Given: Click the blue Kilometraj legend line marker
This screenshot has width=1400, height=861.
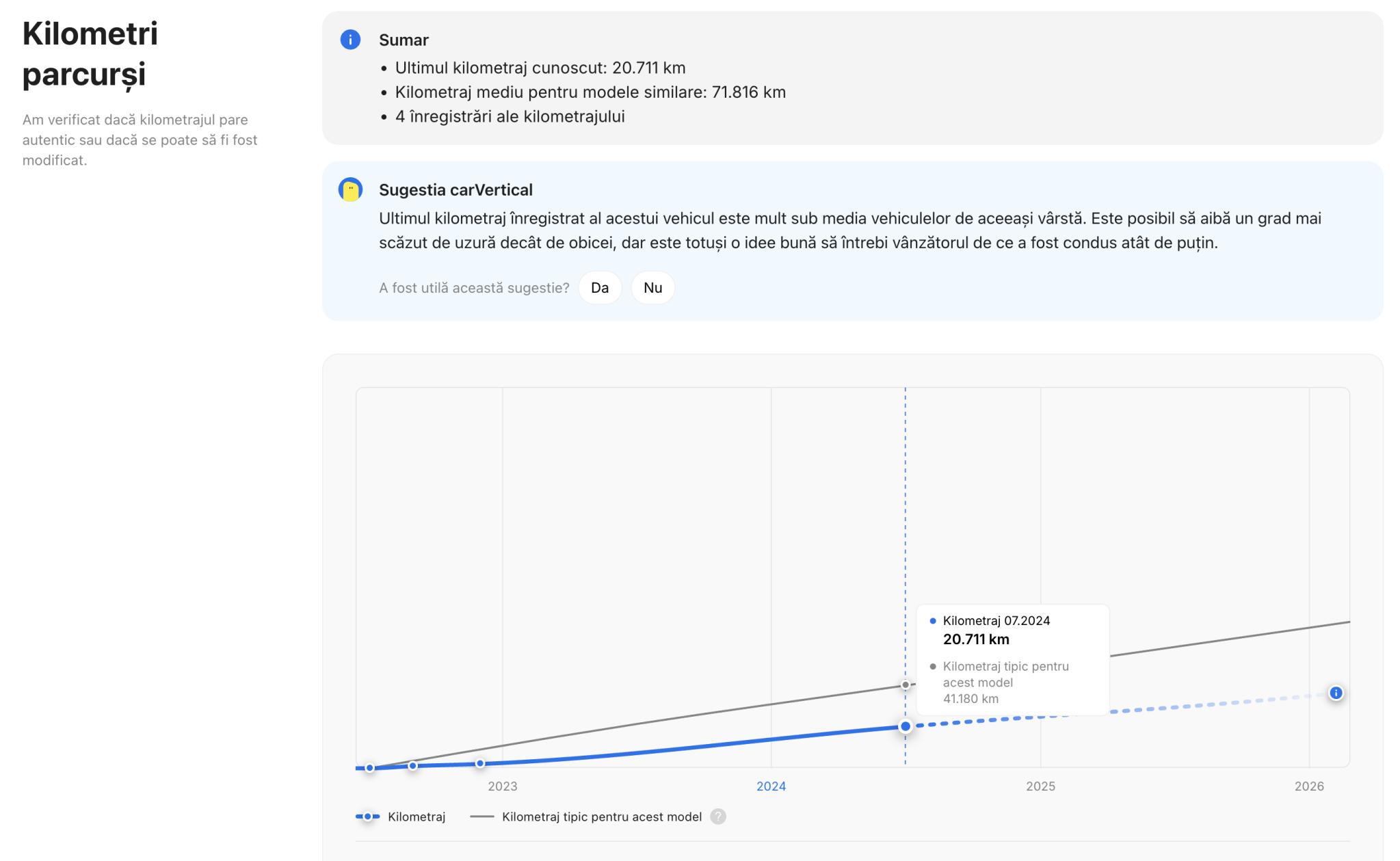Looking at the screenshot, I should click(367, 817).
